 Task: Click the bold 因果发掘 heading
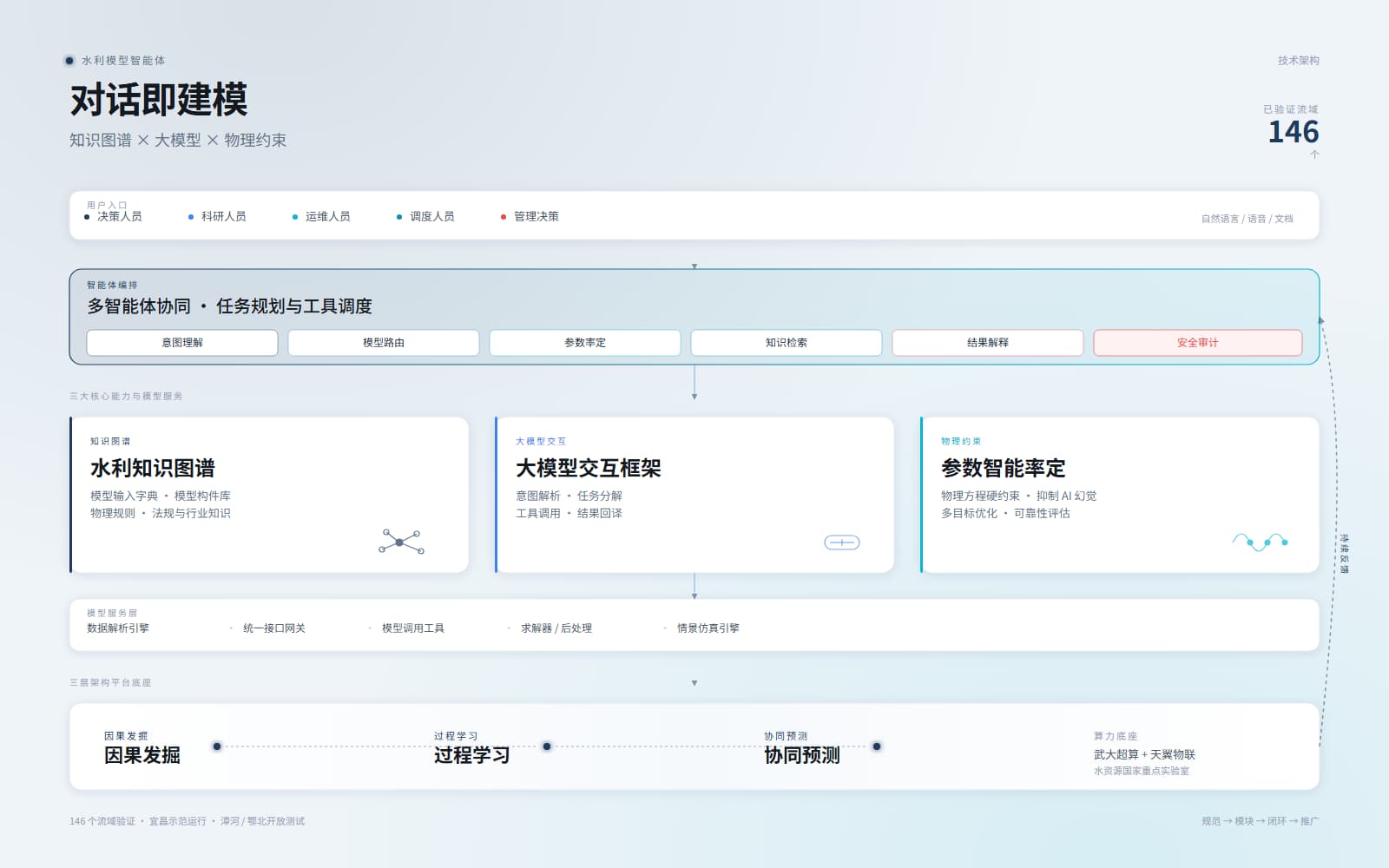coord(142,755)
